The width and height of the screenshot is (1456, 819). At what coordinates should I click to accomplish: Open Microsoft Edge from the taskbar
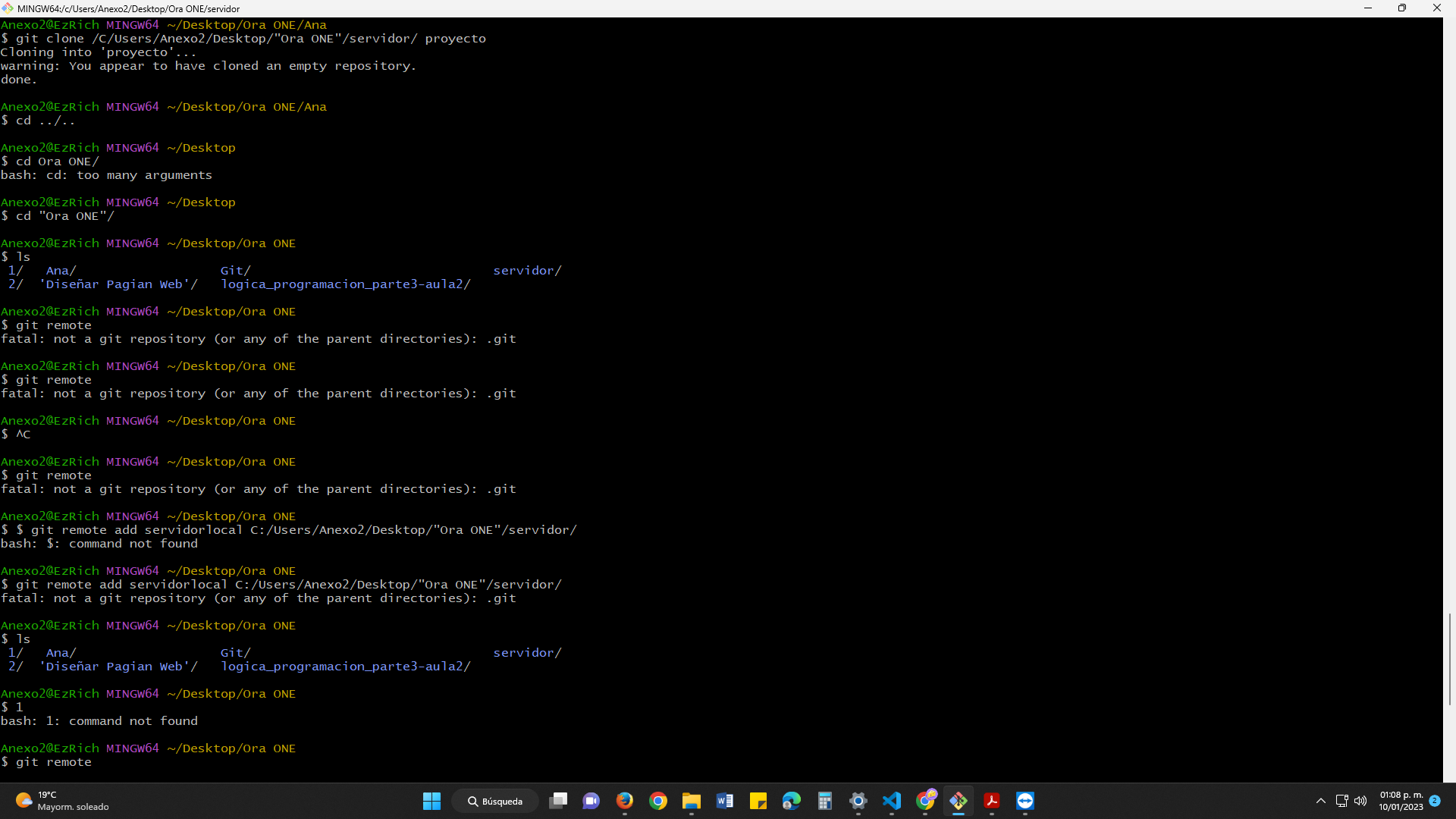(792, 801)
